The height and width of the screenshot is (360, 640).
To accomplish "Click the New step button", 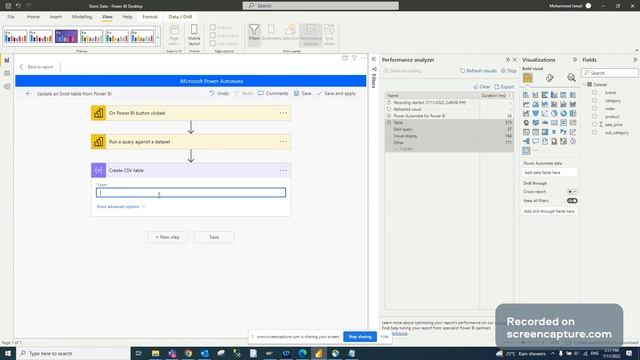I will tap(167, 237).
